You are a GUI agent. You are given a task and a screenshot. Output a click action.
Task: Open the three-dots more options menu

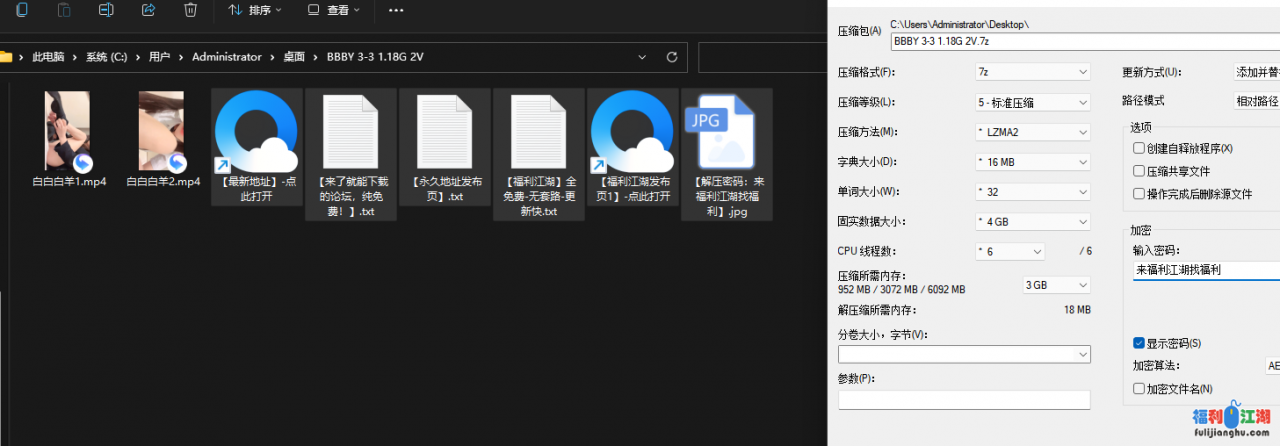tap(396, 10)
